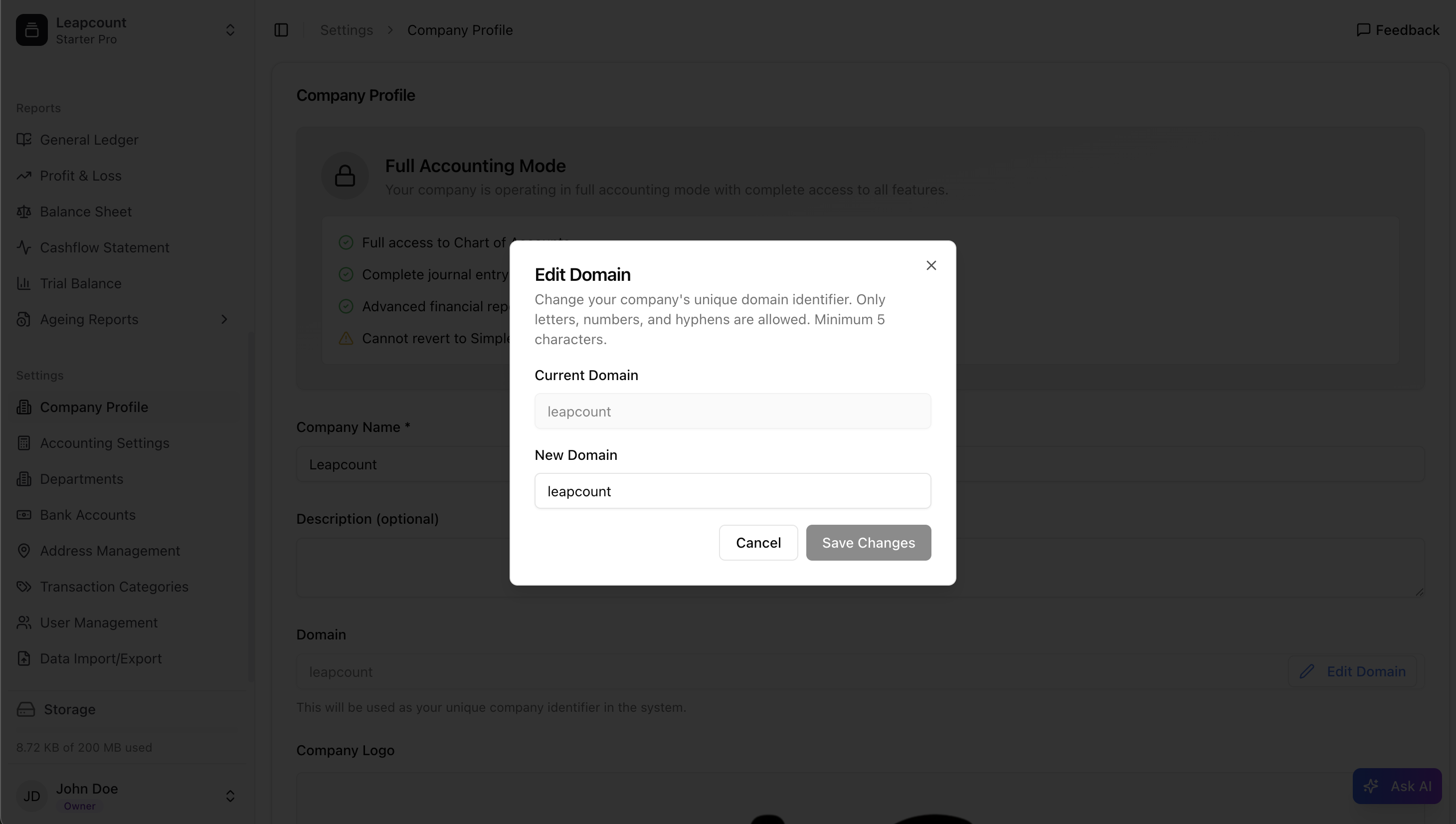The width and height of the screenshot is (1456, 824).
Task: Click the Company Profile breadcrumb
Action: point(460,30)
